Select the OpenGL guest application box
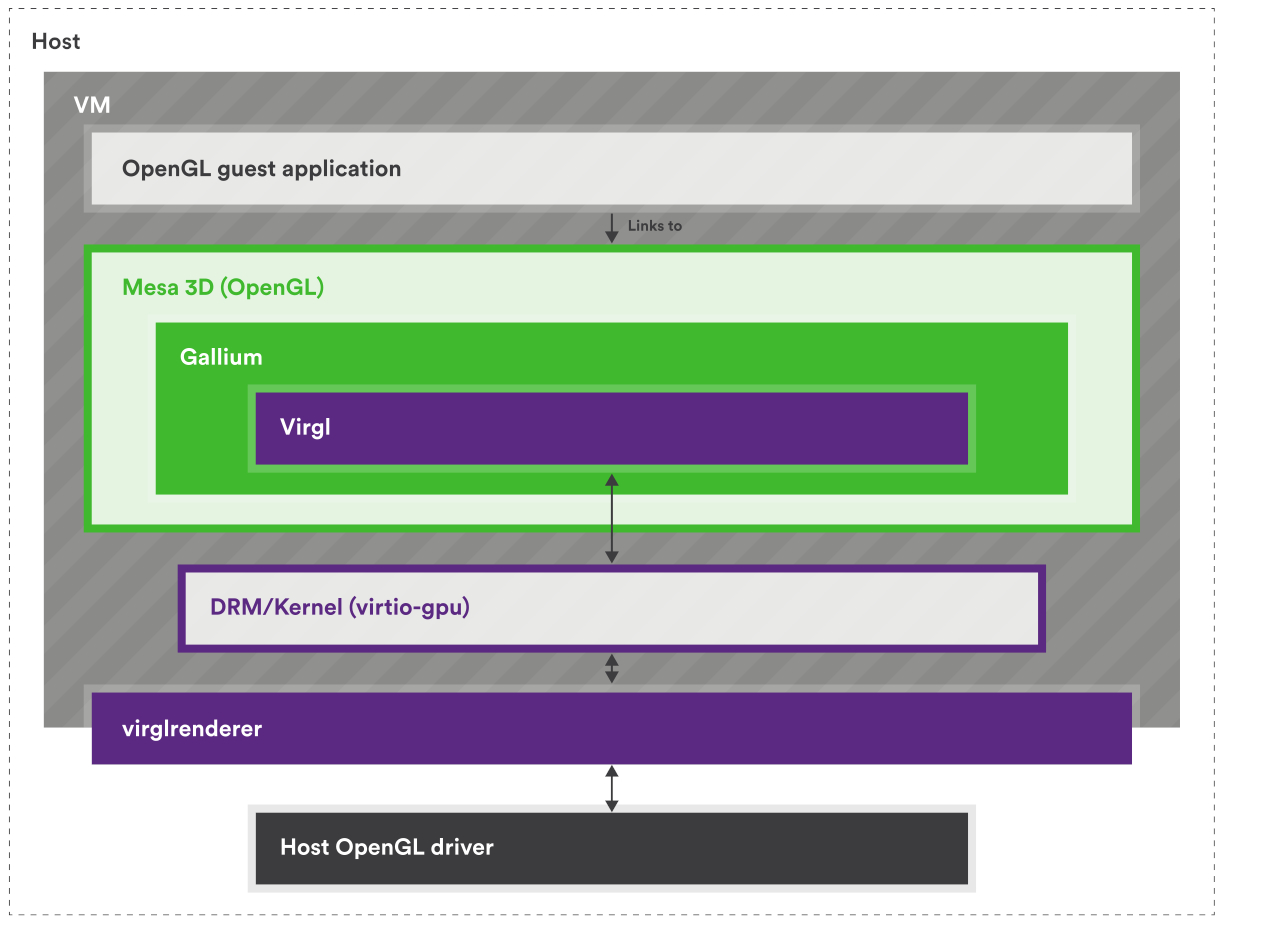This screenshot has width=1265, height=948. [611, 168]
